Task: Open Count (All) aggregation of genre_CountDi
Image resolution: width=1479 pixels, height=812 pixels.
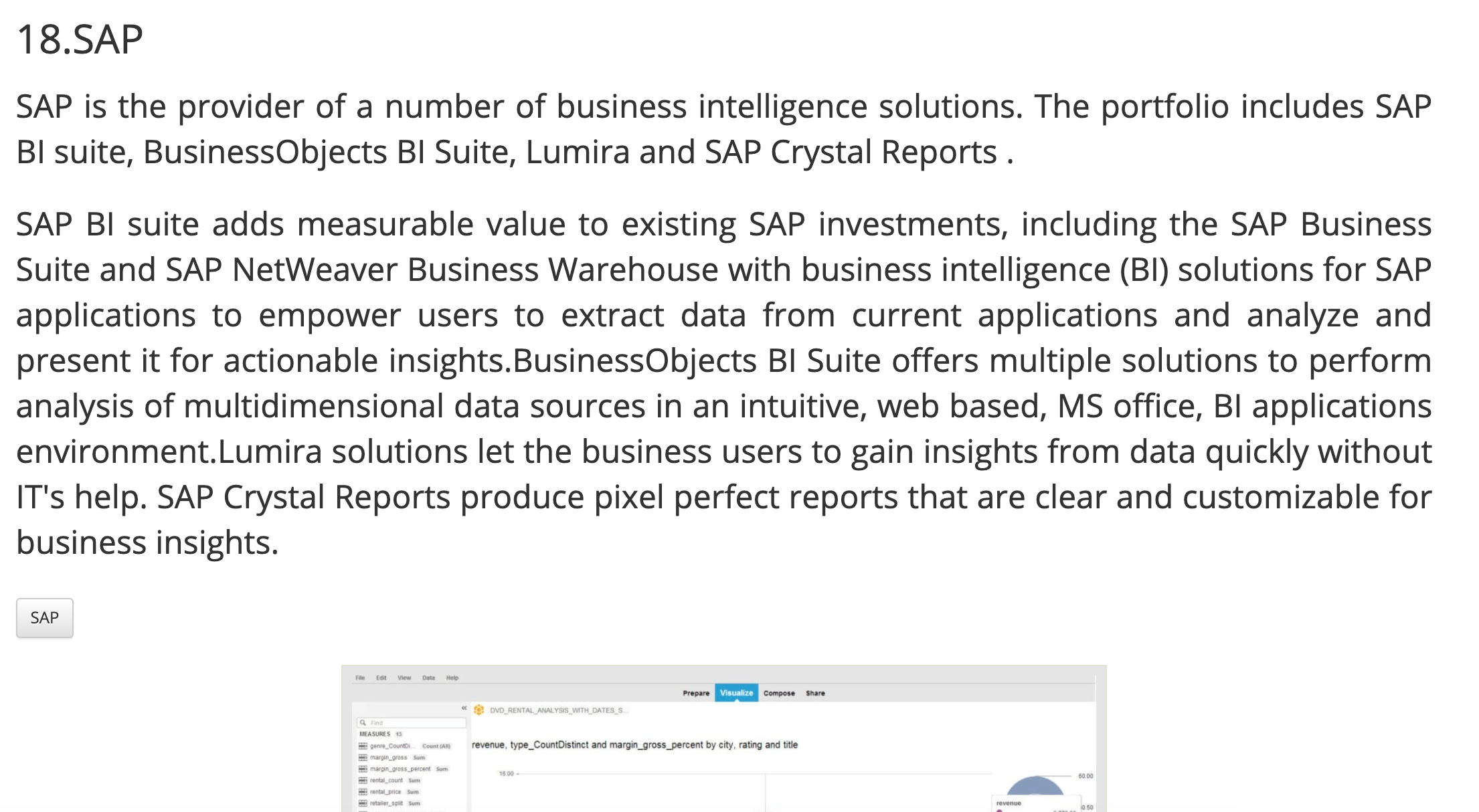Action: click(436, 746)
